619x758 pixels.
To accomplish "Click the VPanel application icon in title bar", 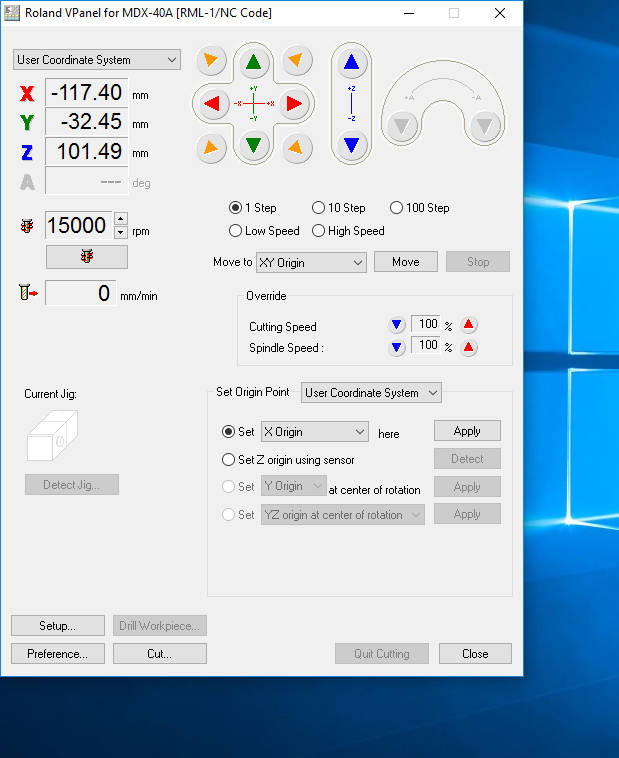I will [x=12, y=13].
